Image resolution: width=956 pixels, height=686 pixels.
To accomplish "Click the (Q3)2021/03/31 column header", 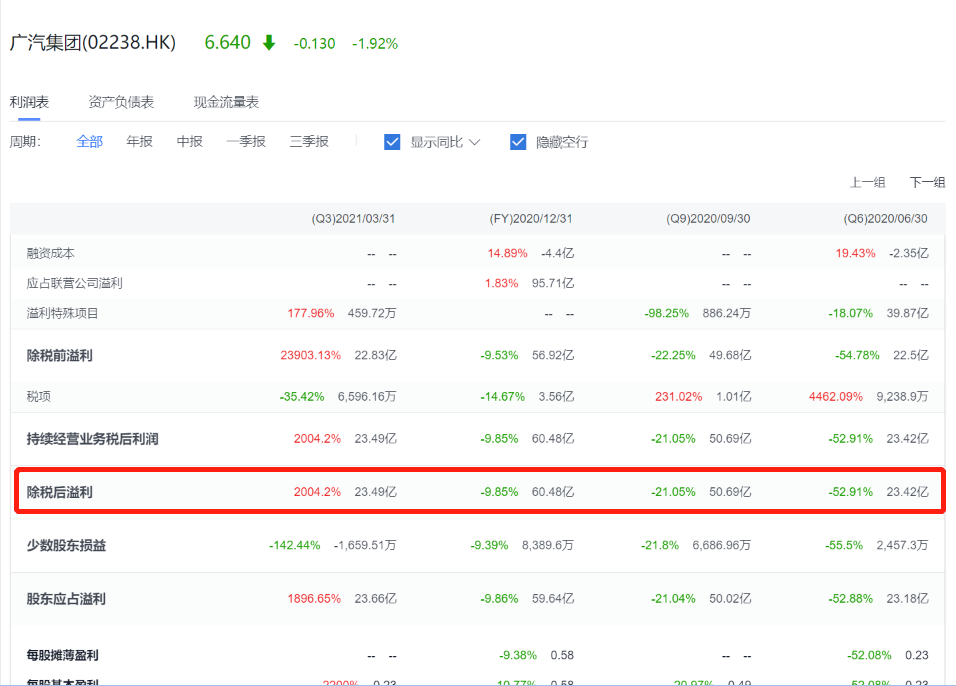I will [353, 219].
